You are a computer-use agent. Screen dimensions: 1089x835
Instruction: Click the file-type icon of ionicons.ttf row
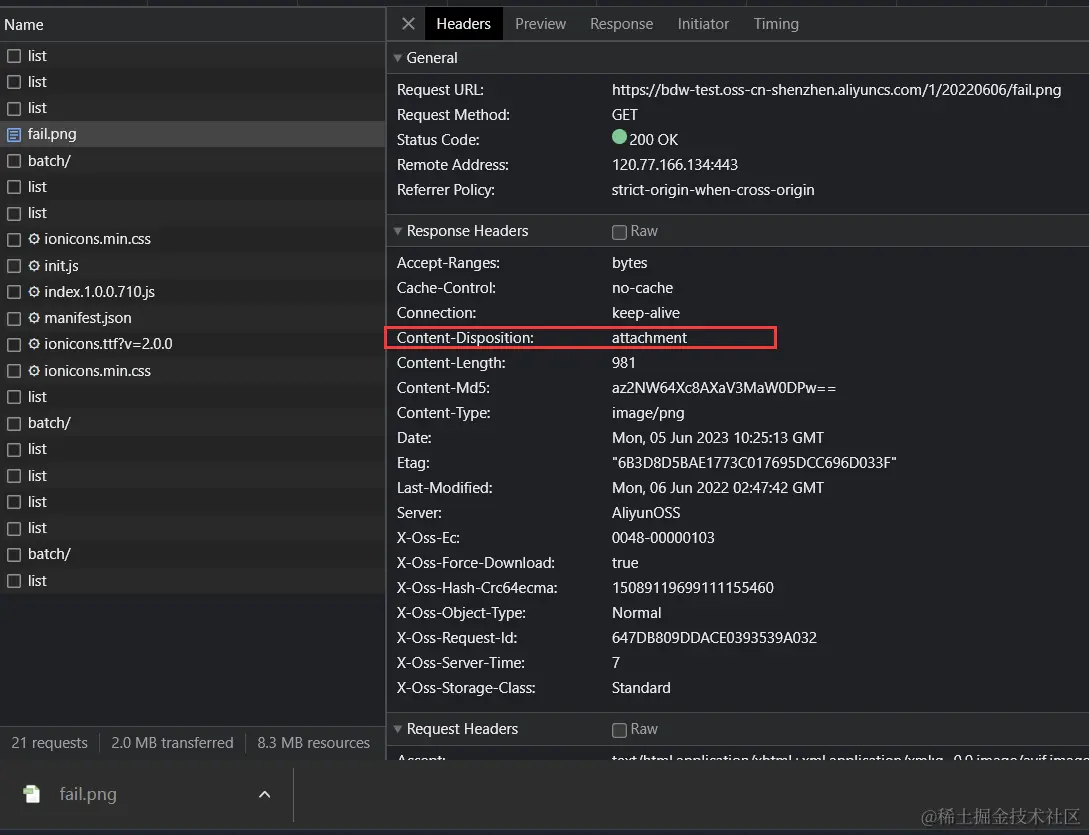(x=14, y=345)
